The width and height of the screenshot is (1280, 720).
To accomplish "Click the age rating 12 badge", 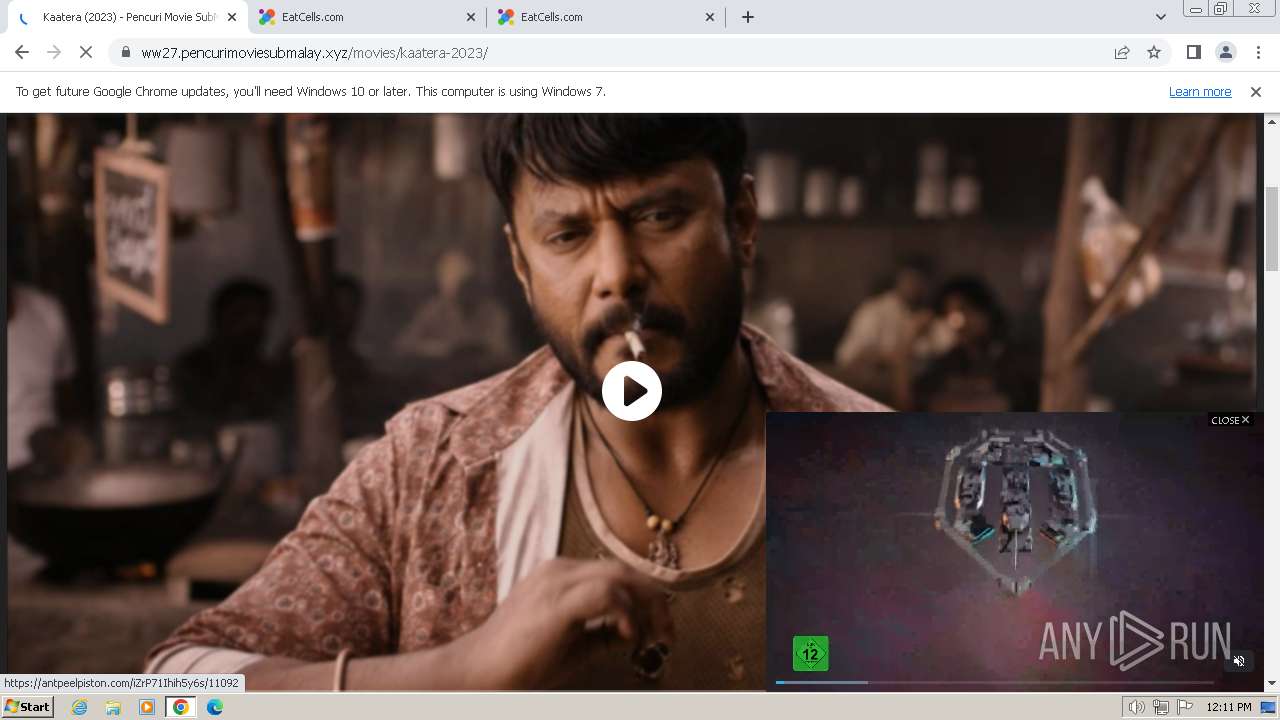I will pos(810,654).
